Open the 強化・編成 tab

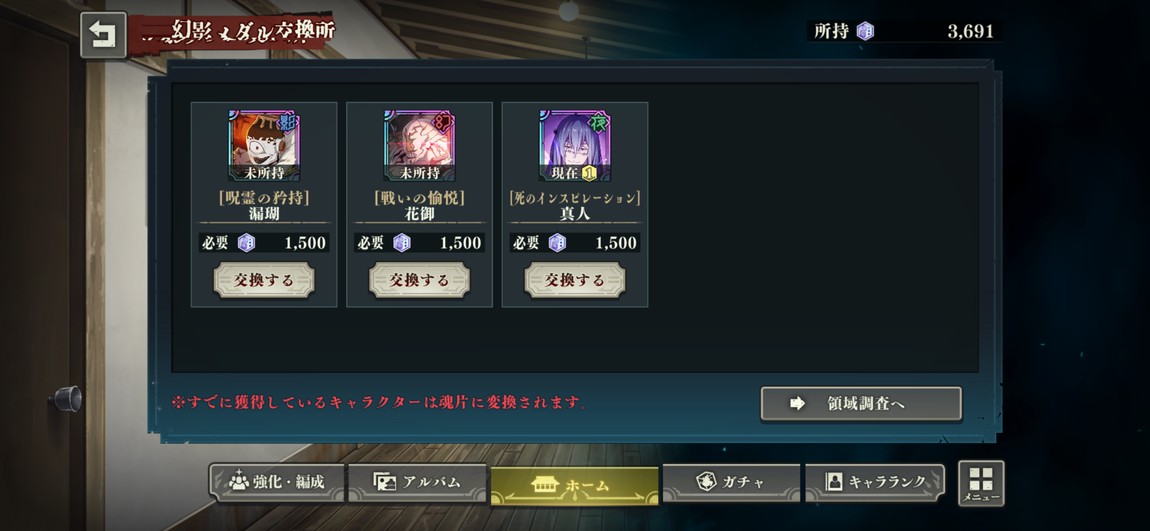point(276,483)
